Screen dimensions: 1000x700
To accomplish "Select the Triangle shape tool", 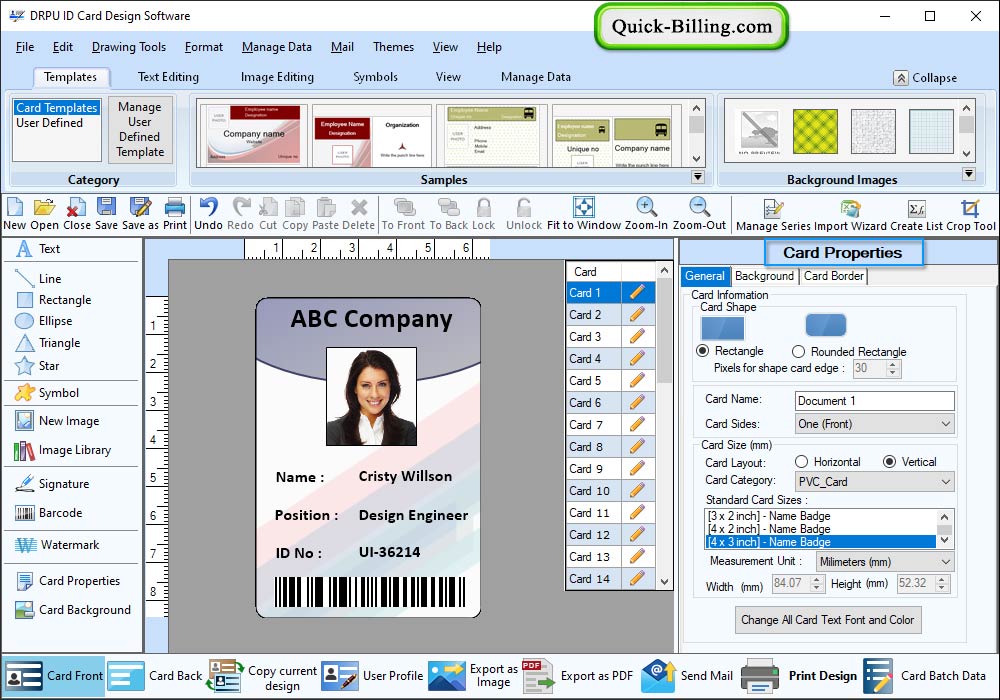I will [48, 343].
